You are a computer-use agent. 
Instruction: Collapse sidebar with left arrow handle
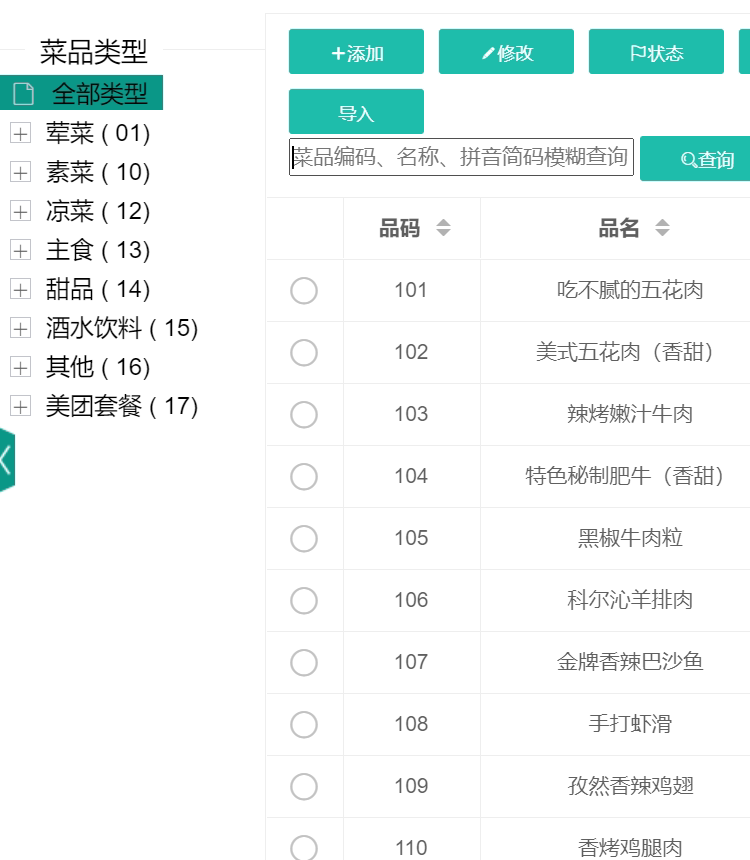7,460
